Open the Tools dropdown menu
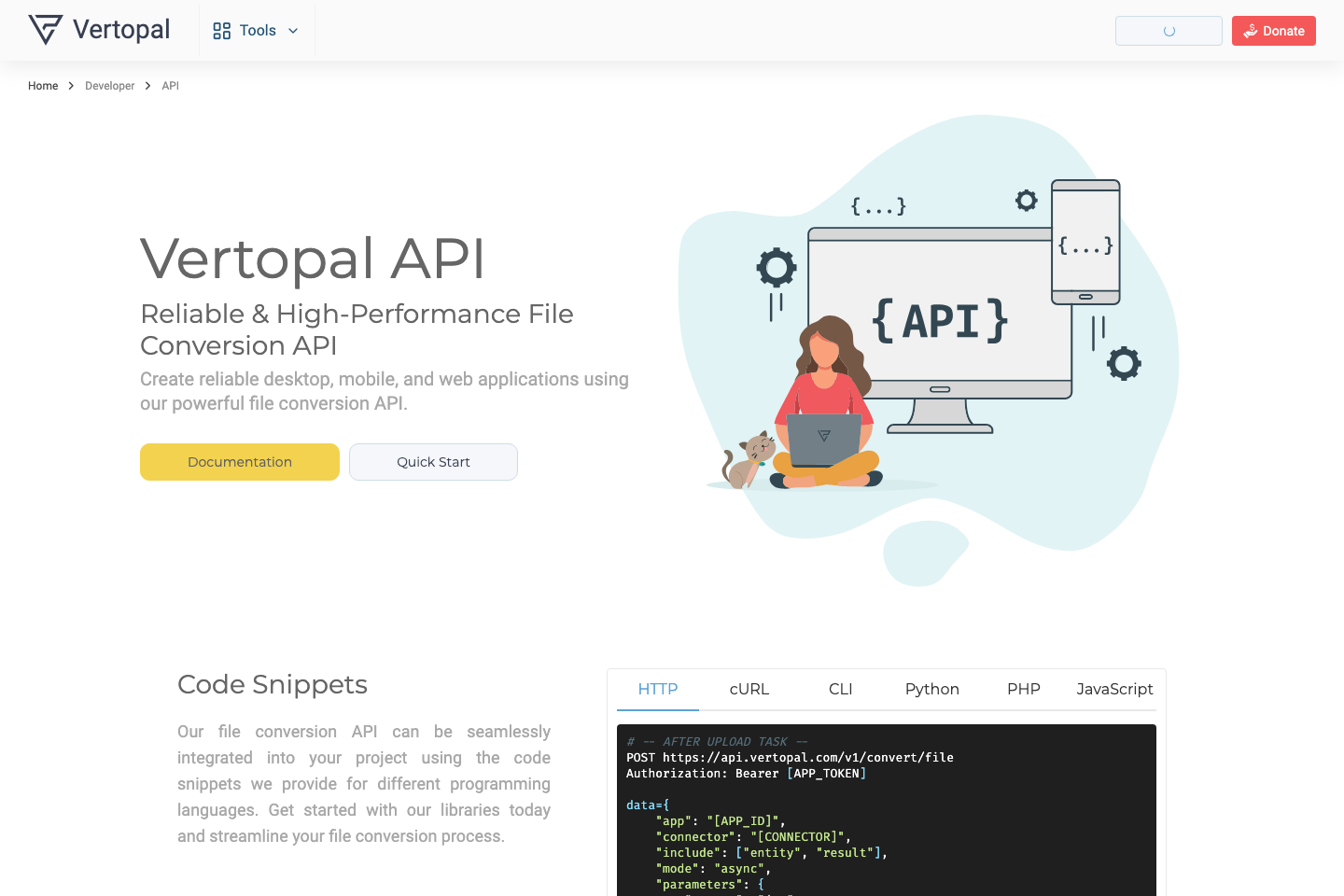The width and height of the screenshot is (1344, 896). click(257, 30)
